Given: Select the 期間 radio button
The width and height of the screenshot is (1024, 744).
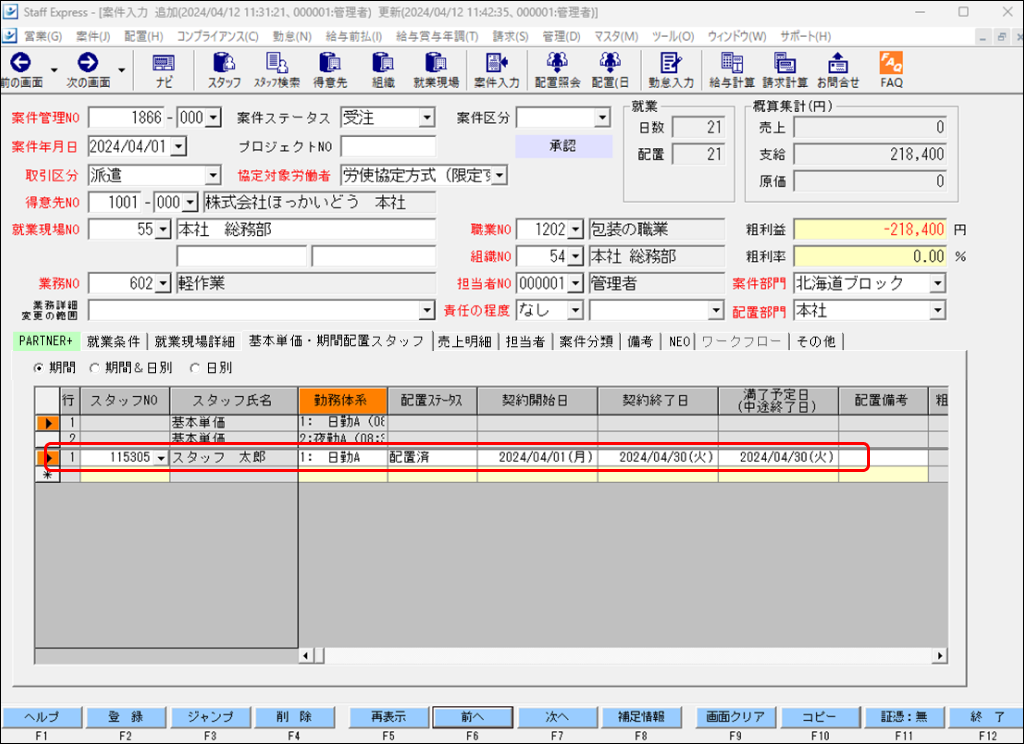Looking at the screenshot, I should pos(40,368).
